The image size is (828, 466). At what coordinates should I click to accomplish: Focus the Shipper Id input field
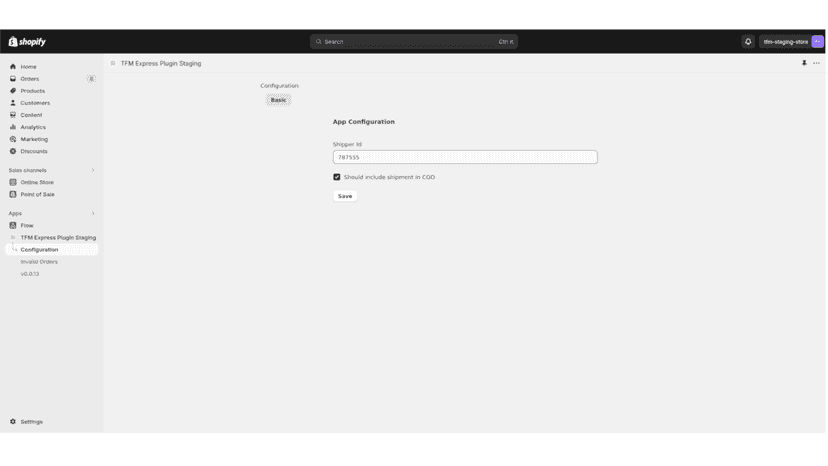[465, 157]
